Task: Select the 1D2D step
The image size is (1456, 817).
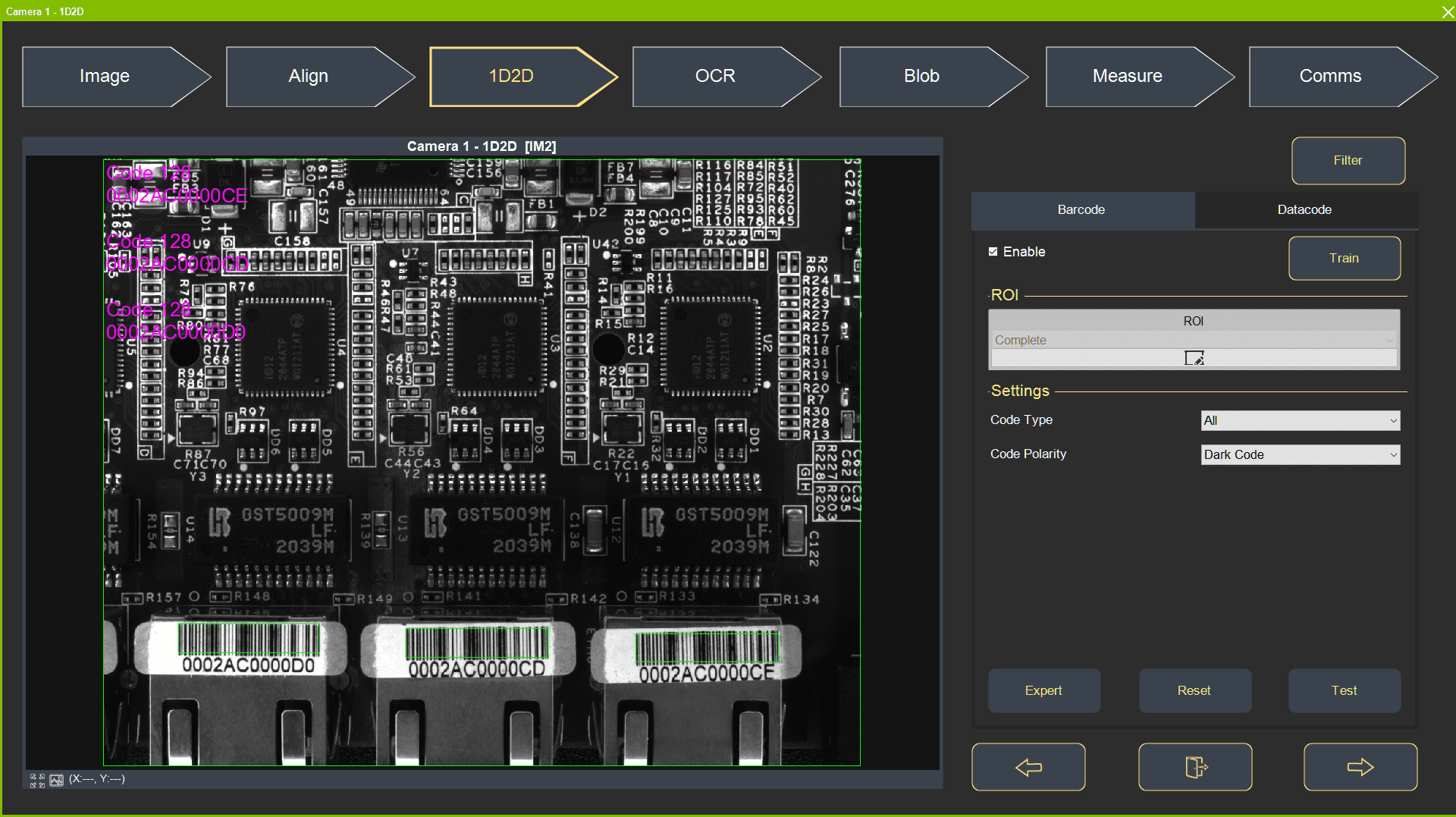Action: [x=523, y=77]
